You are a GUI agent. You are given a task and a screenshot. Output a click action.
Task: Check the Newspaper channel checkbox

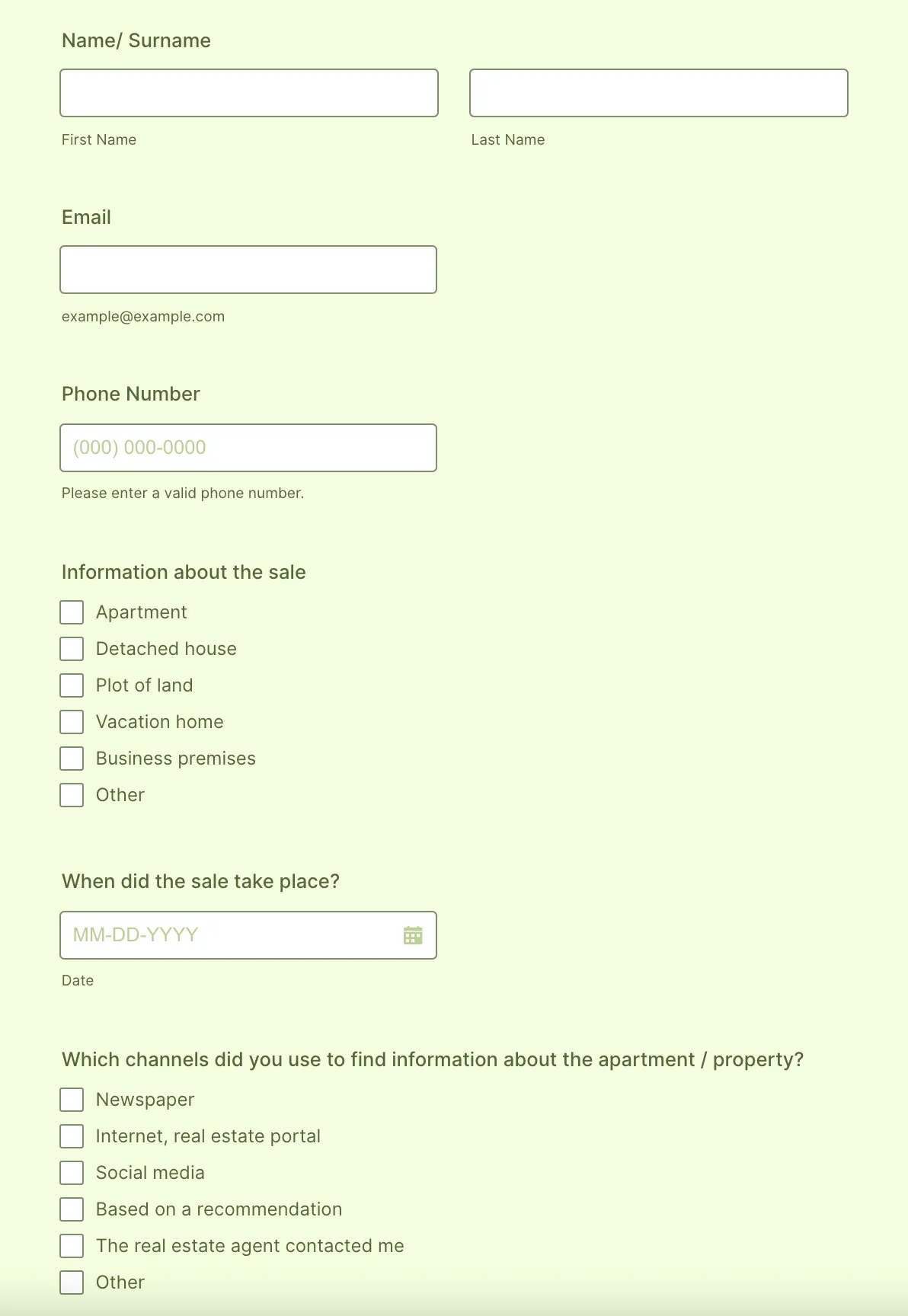[x=72, y=1100]
